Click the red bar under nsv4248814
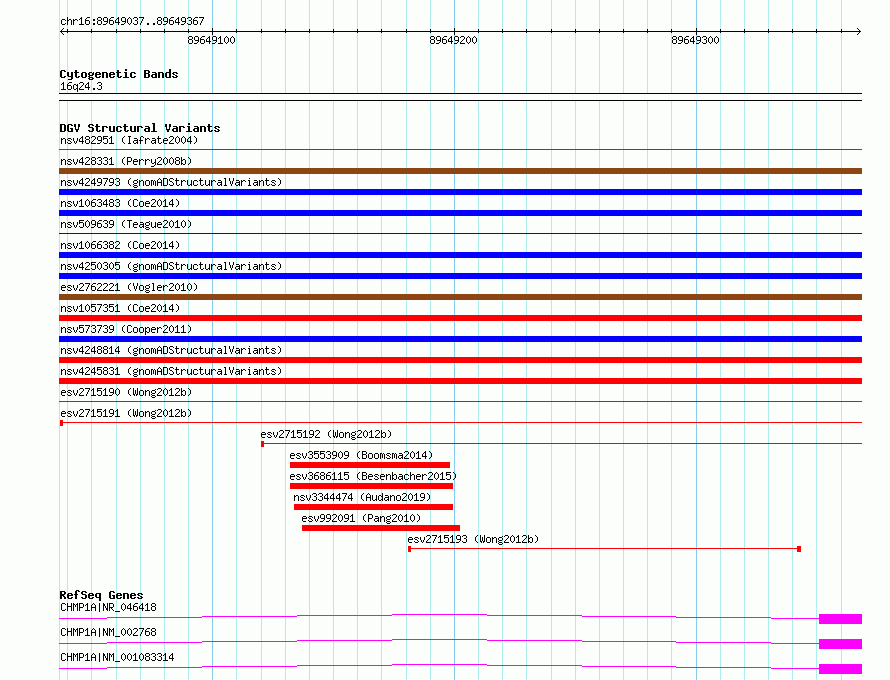 [460, 360]
